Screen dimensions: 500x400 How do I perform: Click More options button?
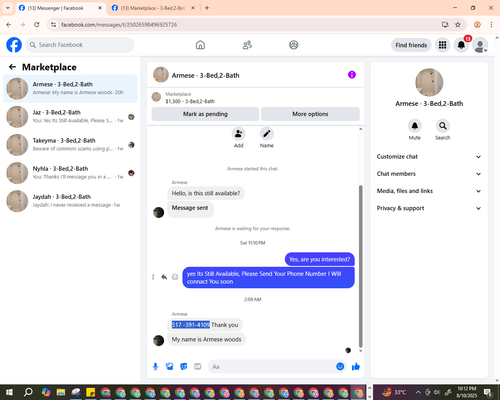(310, 114)
